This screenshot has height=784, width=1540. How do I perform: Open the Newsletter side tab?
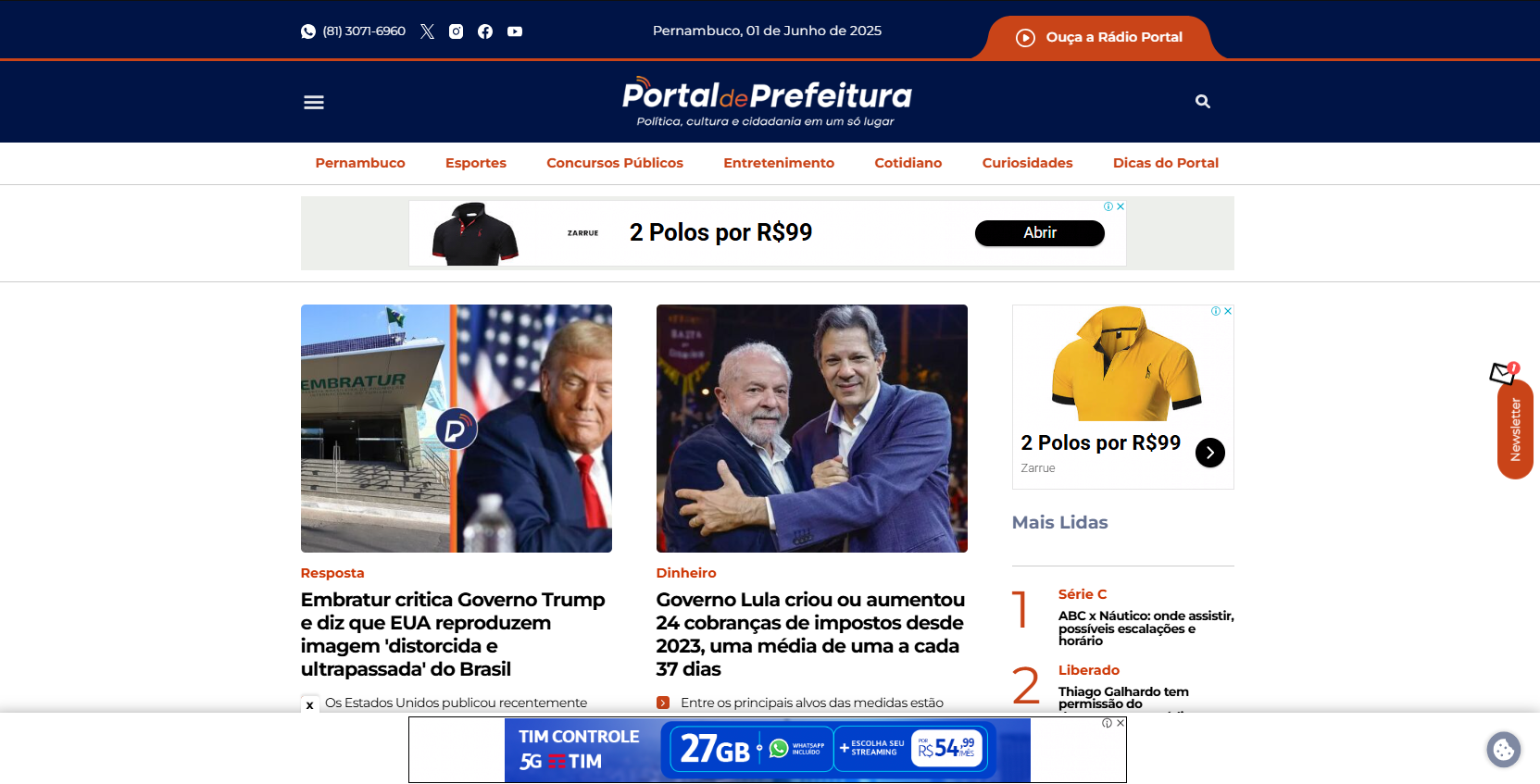coord(1515,429)
